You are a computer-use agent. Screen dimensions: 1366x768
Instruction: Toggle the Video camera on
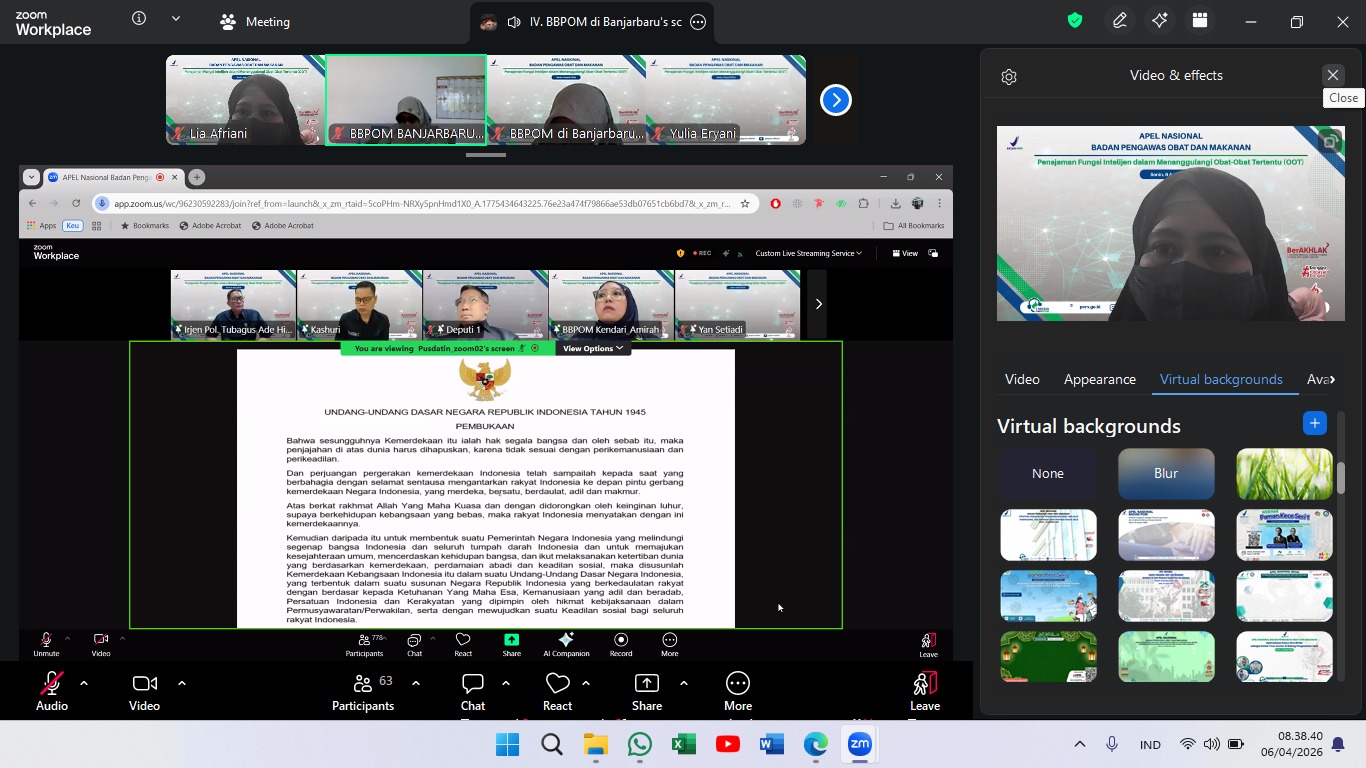coord(144,684)
